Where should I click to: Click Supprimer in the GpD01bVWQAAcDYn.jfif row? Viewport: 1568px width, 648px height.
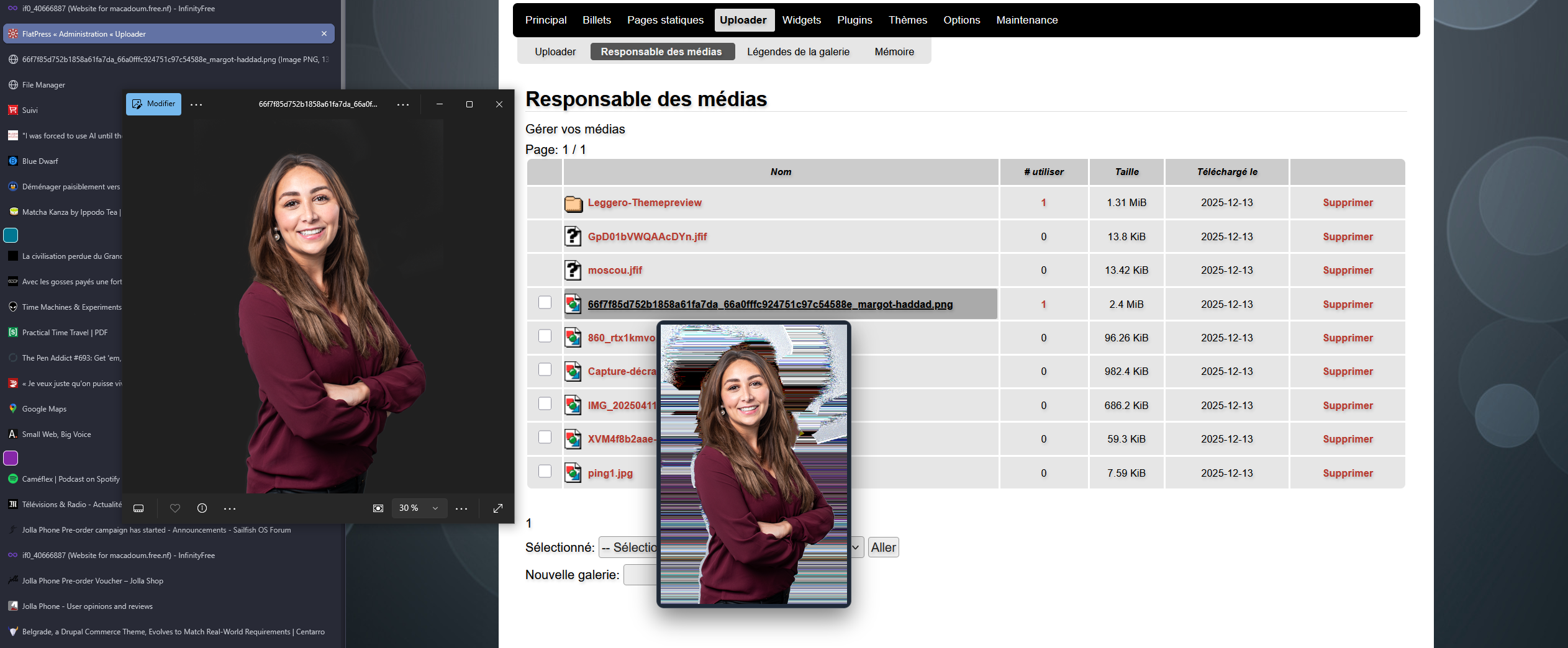tap(1348, 236)
